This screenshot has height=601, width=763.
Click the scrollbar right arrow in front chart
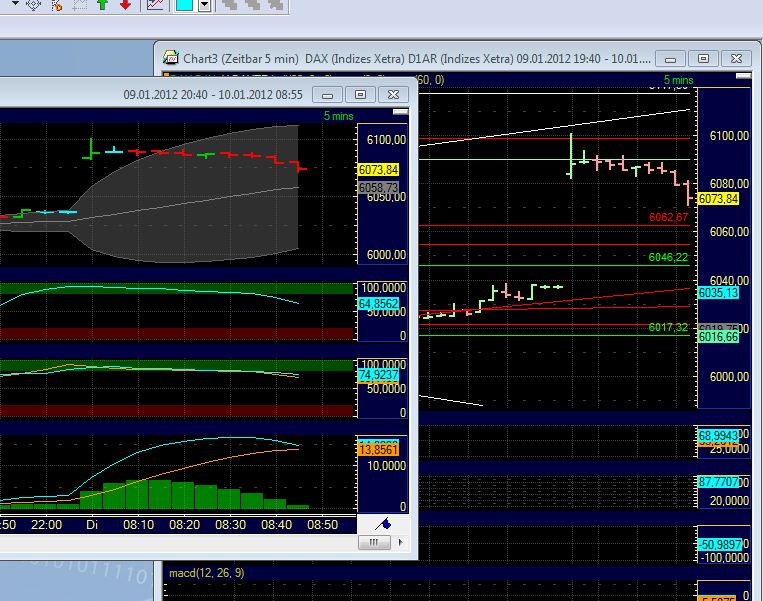point(400,542)
